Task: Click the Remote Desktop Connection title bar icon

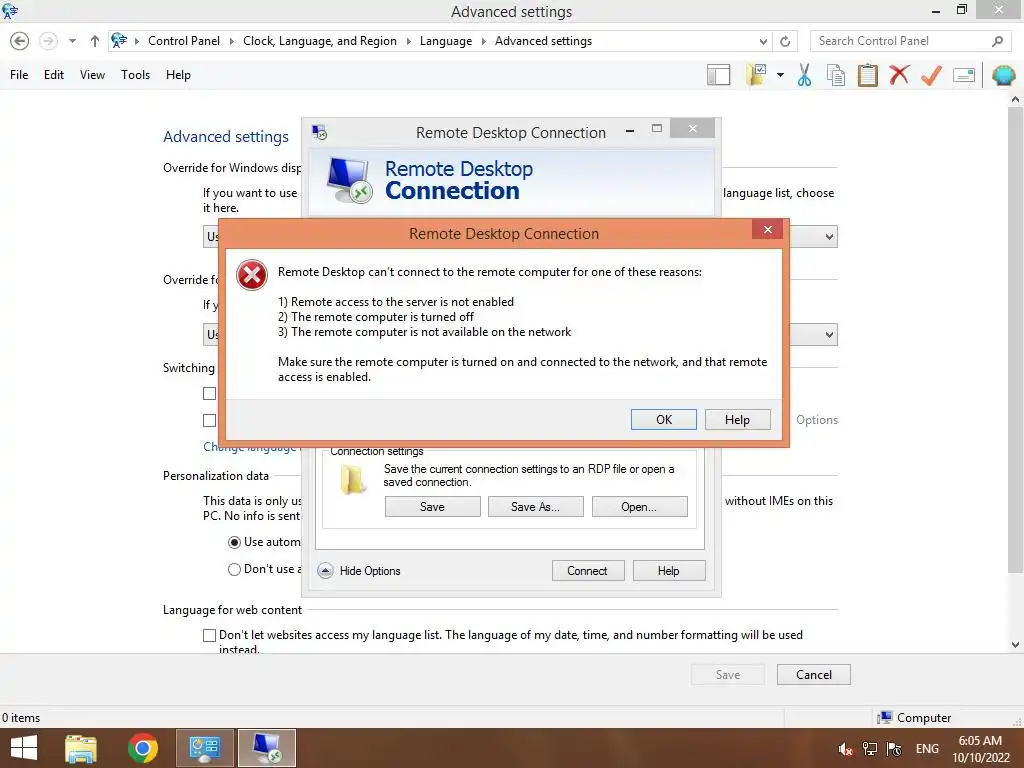Action: 319,133
